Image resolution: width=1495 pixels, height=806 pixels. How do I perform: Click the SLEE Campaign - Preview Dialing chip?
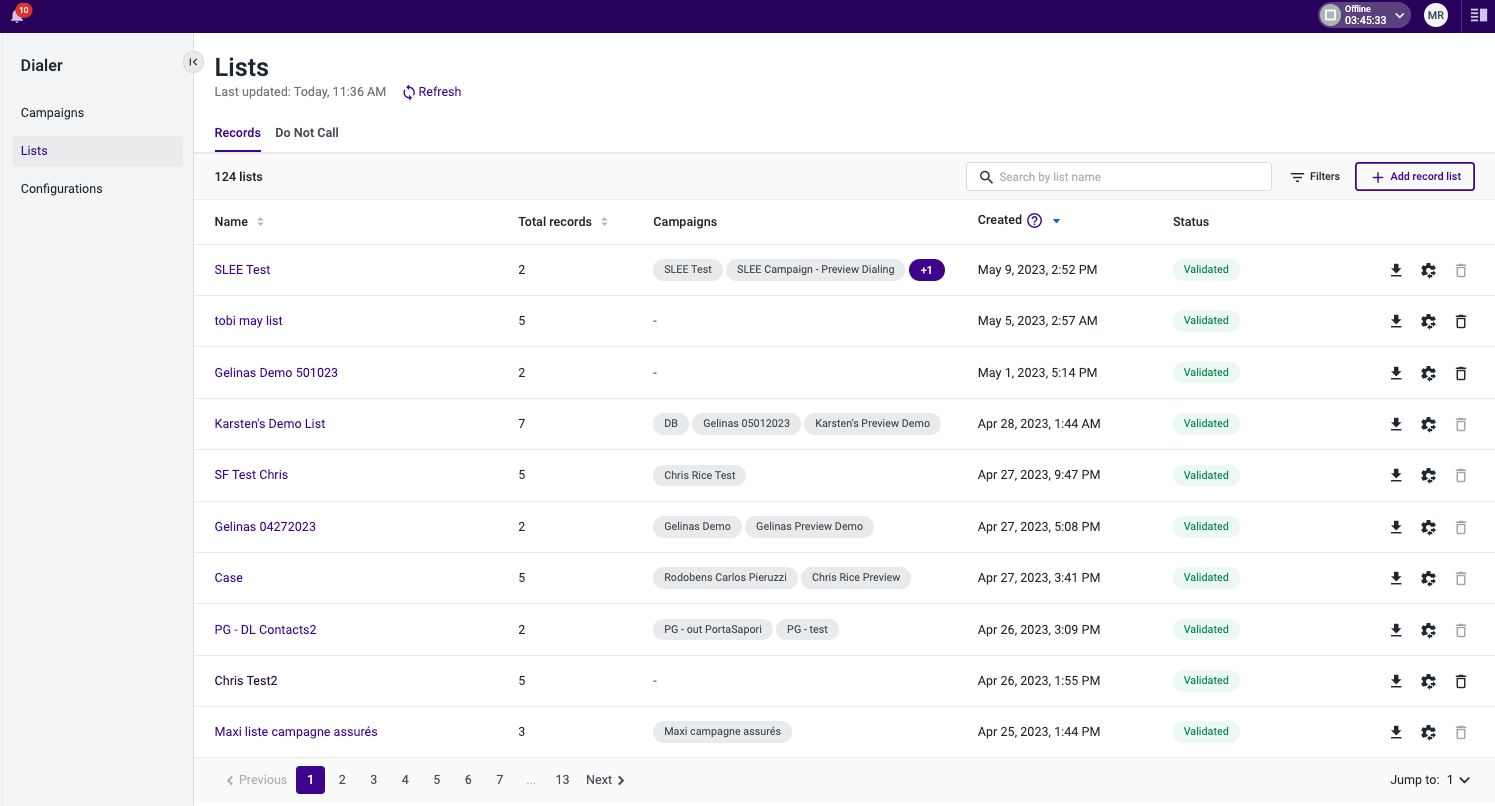[815, 270]
